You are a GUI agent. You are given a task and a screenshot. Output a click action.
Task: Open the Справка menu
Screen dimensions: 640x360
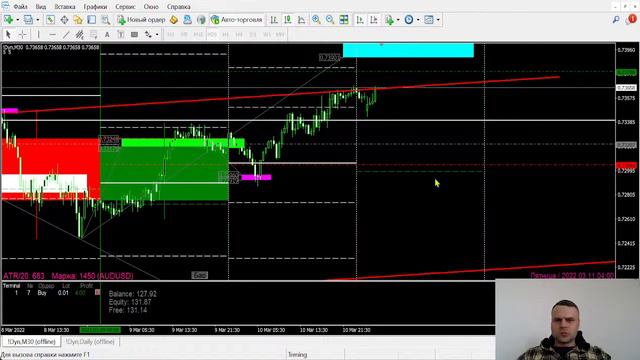[179, 7]
